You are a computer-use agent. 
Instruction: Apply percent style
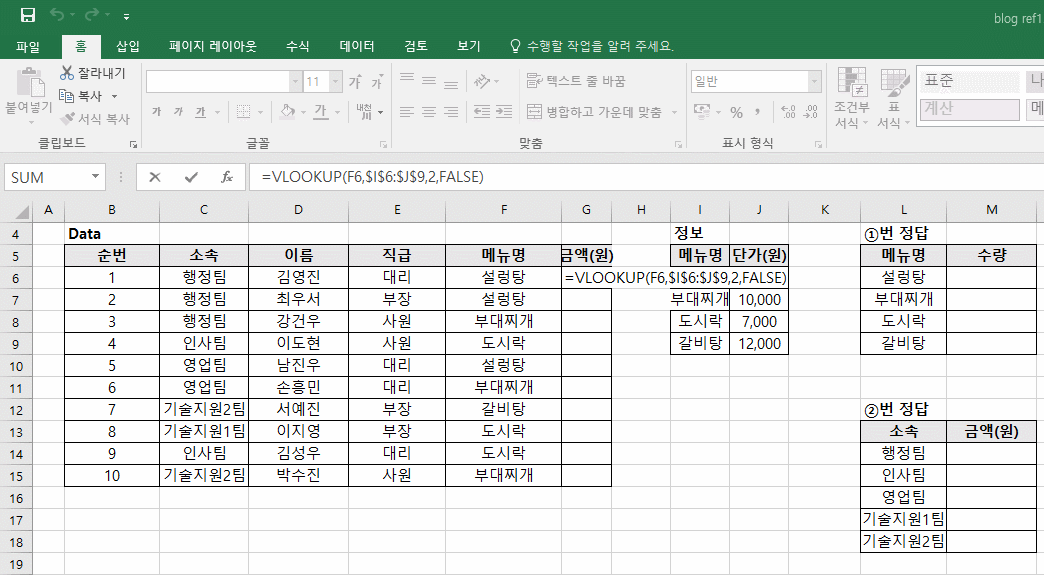coord(736,112)
